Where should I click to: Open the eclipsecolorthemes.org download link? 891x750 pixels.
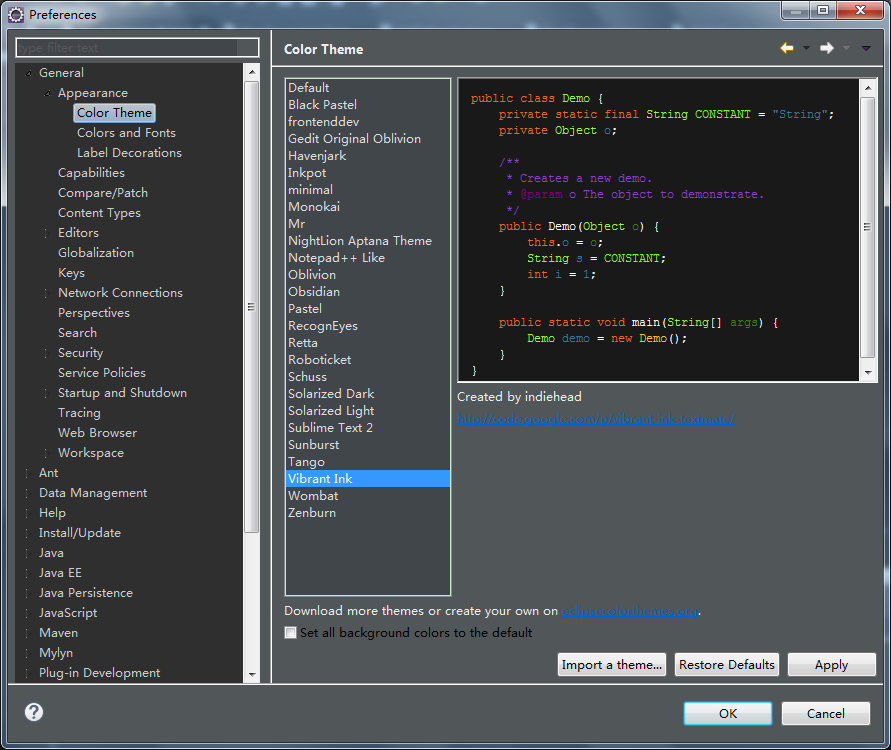(630, 611)
